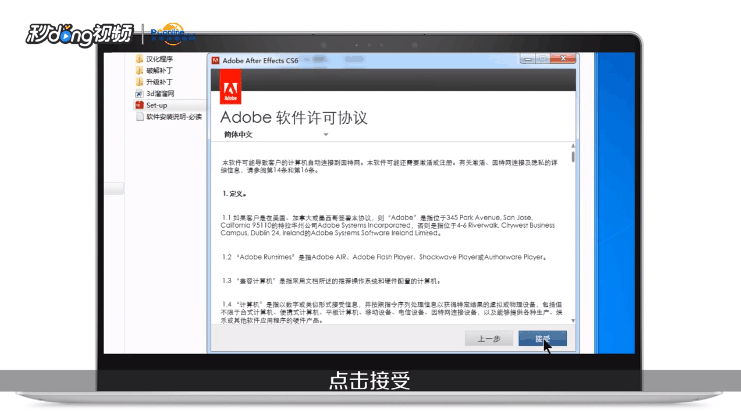Select the Set-up file in explorer

tap(156, 105)
